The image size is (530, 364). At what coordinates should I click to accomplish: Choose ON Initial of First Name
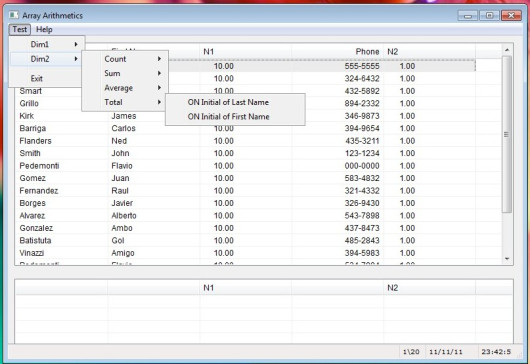235,117
